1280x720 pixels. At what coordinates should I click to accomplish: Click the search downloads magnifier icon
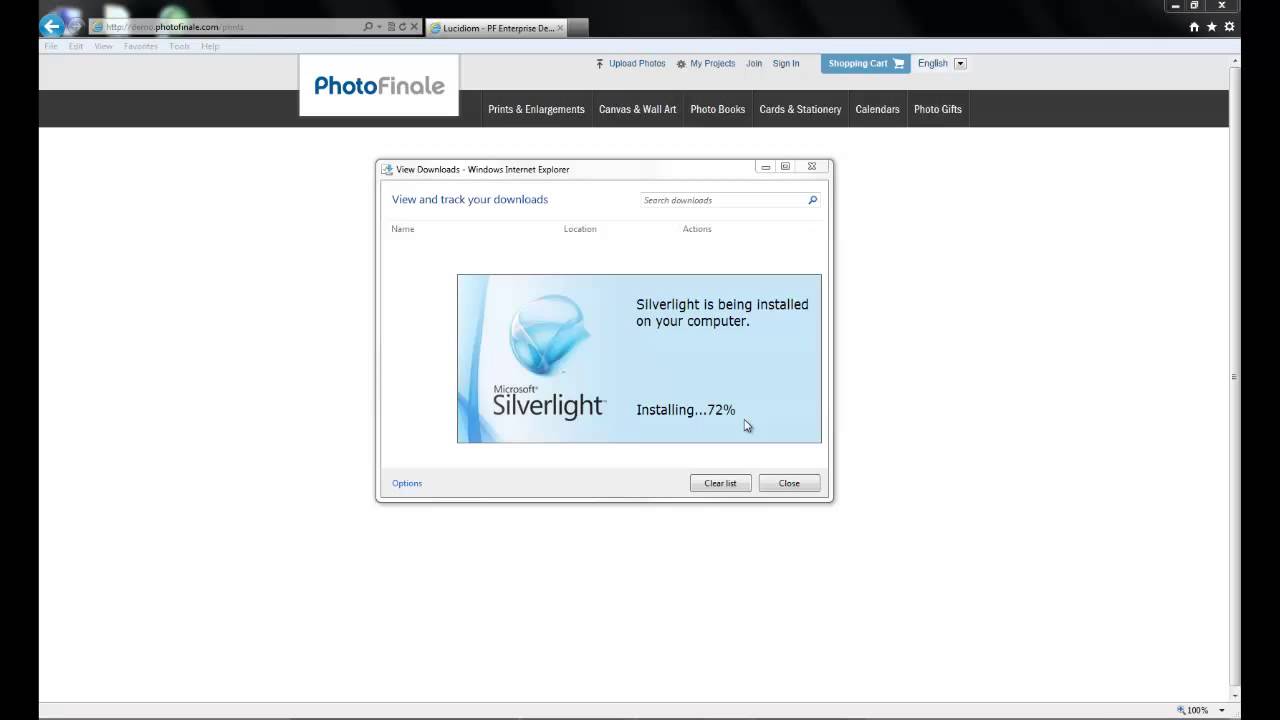tap(812, 200)
